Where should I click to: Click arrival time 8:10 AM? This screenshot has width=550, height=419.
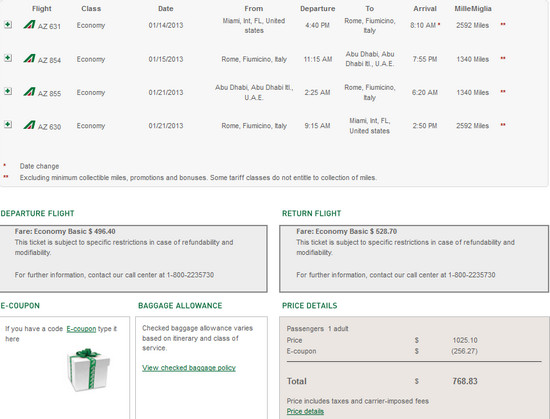(423, 25)
